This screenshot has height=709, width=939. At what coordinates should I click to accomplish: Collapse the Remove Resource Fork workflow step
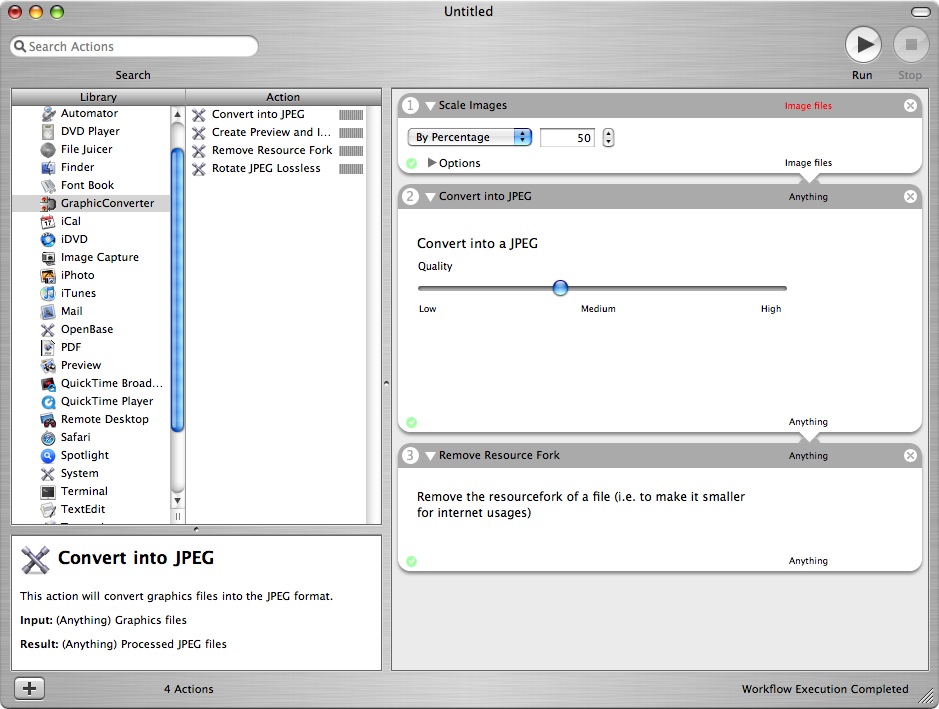429,456
